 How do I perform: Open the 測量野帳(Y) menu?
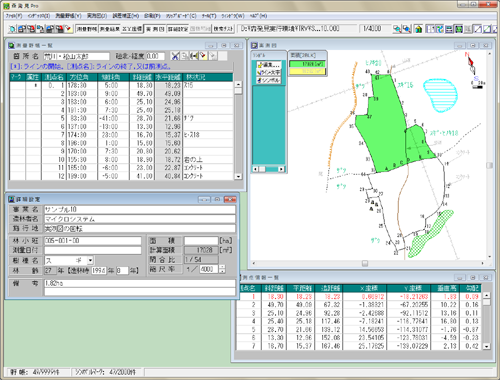tap(68, 16)
